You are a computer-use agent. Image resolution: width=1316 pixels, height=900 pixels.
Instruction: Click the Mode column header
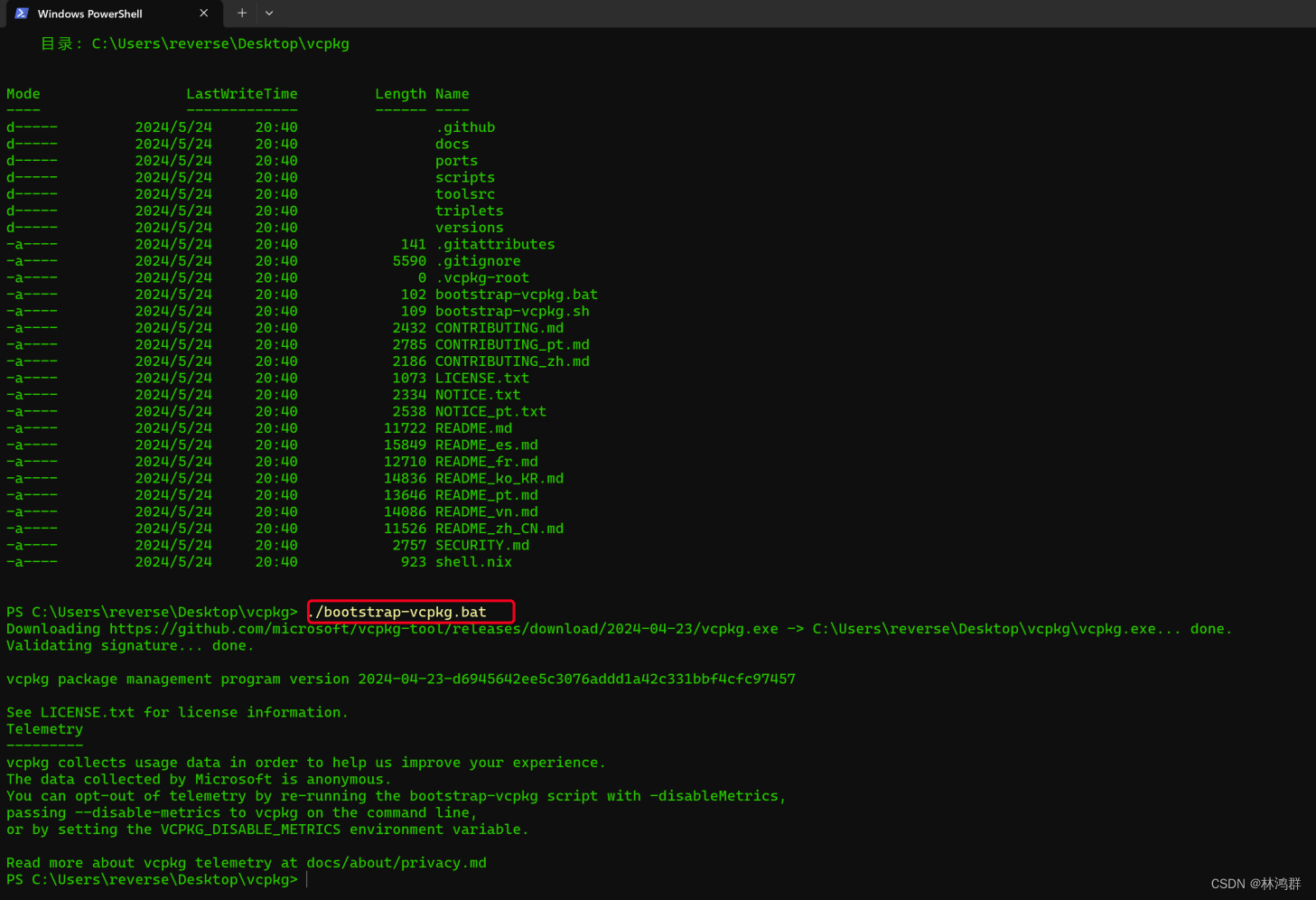pyautogui.click(x=23, y=94)
